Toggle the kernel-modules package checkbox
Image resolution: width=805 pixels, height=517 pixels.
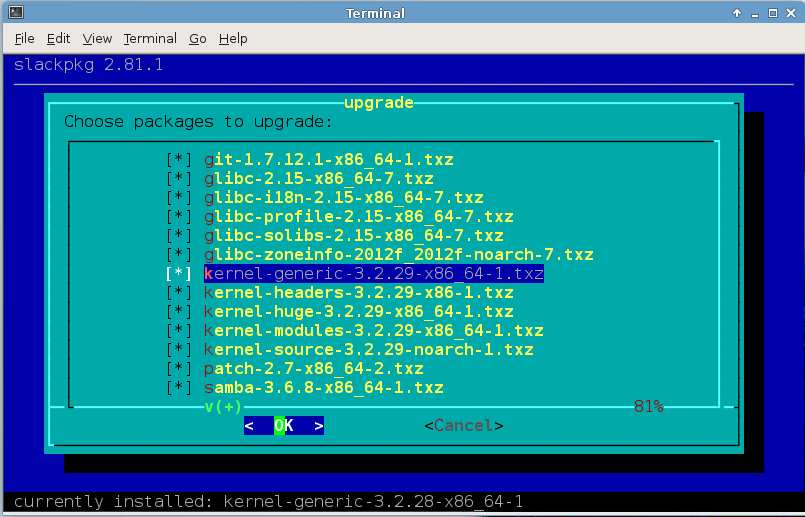click(179, 330)
